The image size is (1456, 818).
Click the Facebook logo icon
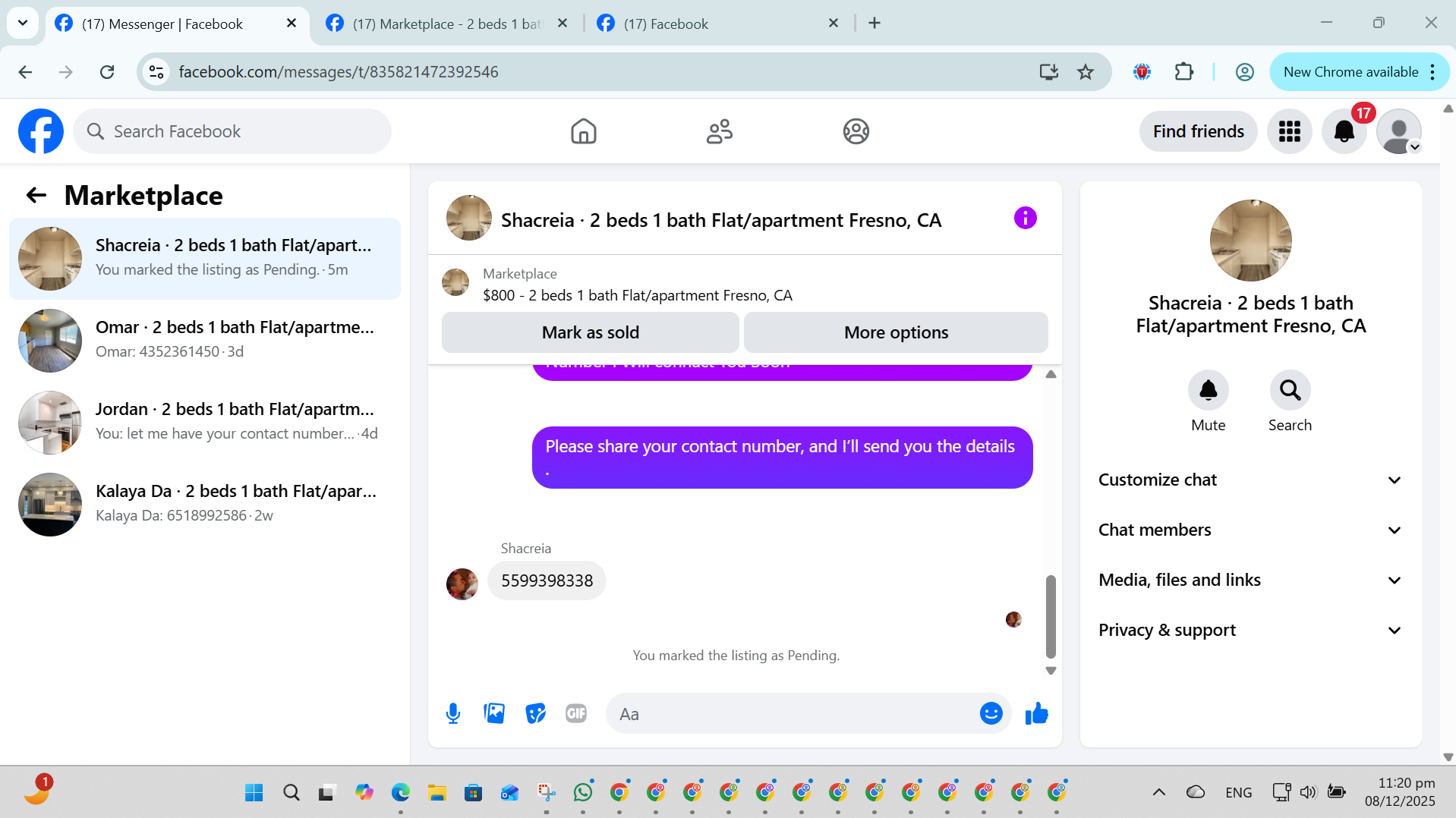click(x=41, y=131)
